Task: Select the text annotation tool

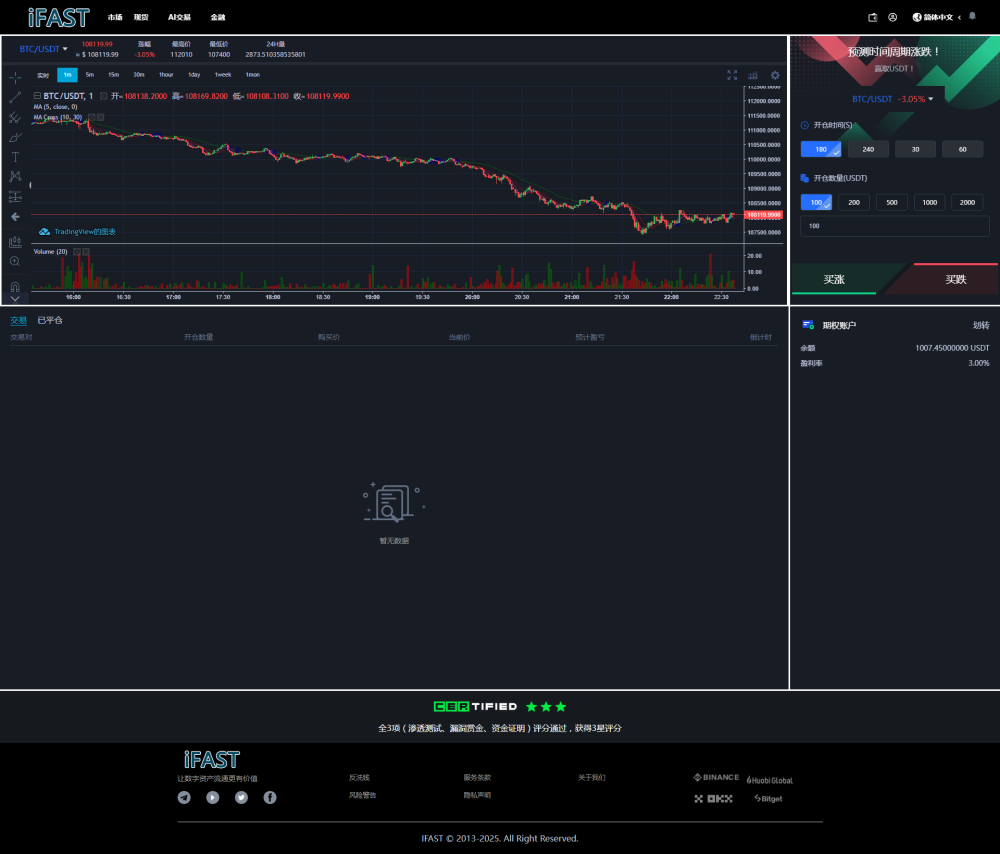Action: coord(15,157)
